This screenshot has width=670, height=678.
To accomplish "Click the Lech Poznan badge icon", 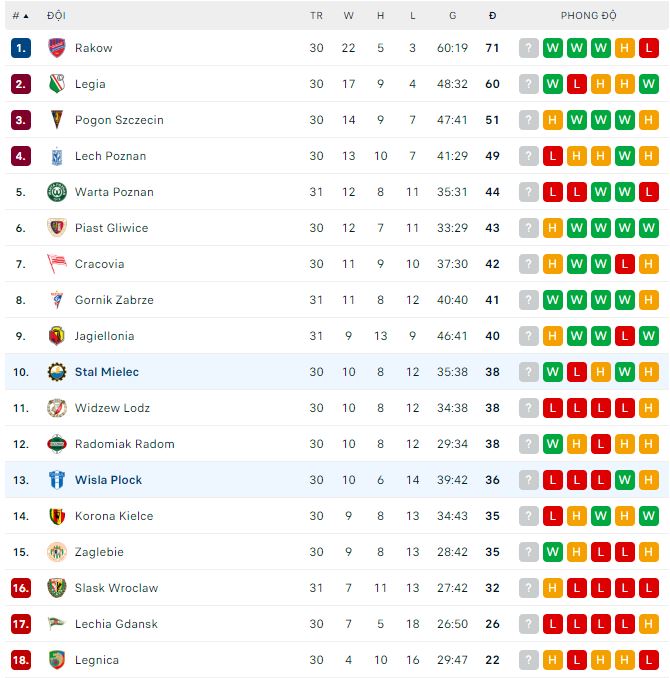I will coord(56,156).
